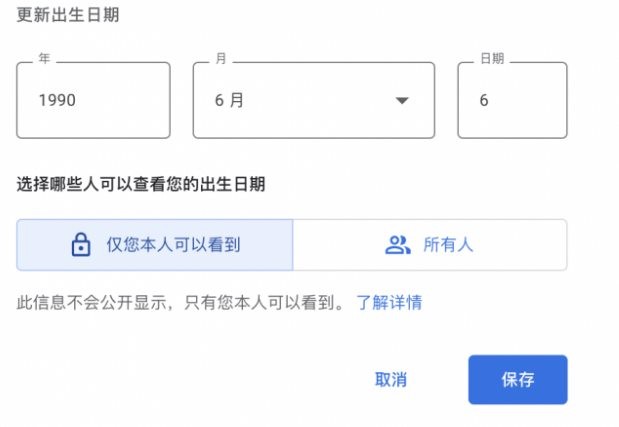Save changes with the 保存 button

click(518, 380)
